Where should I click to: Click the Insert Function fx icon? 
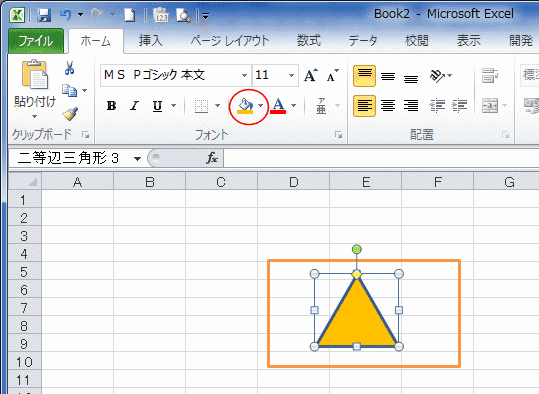pyautogui.click(x=212, y=158)
